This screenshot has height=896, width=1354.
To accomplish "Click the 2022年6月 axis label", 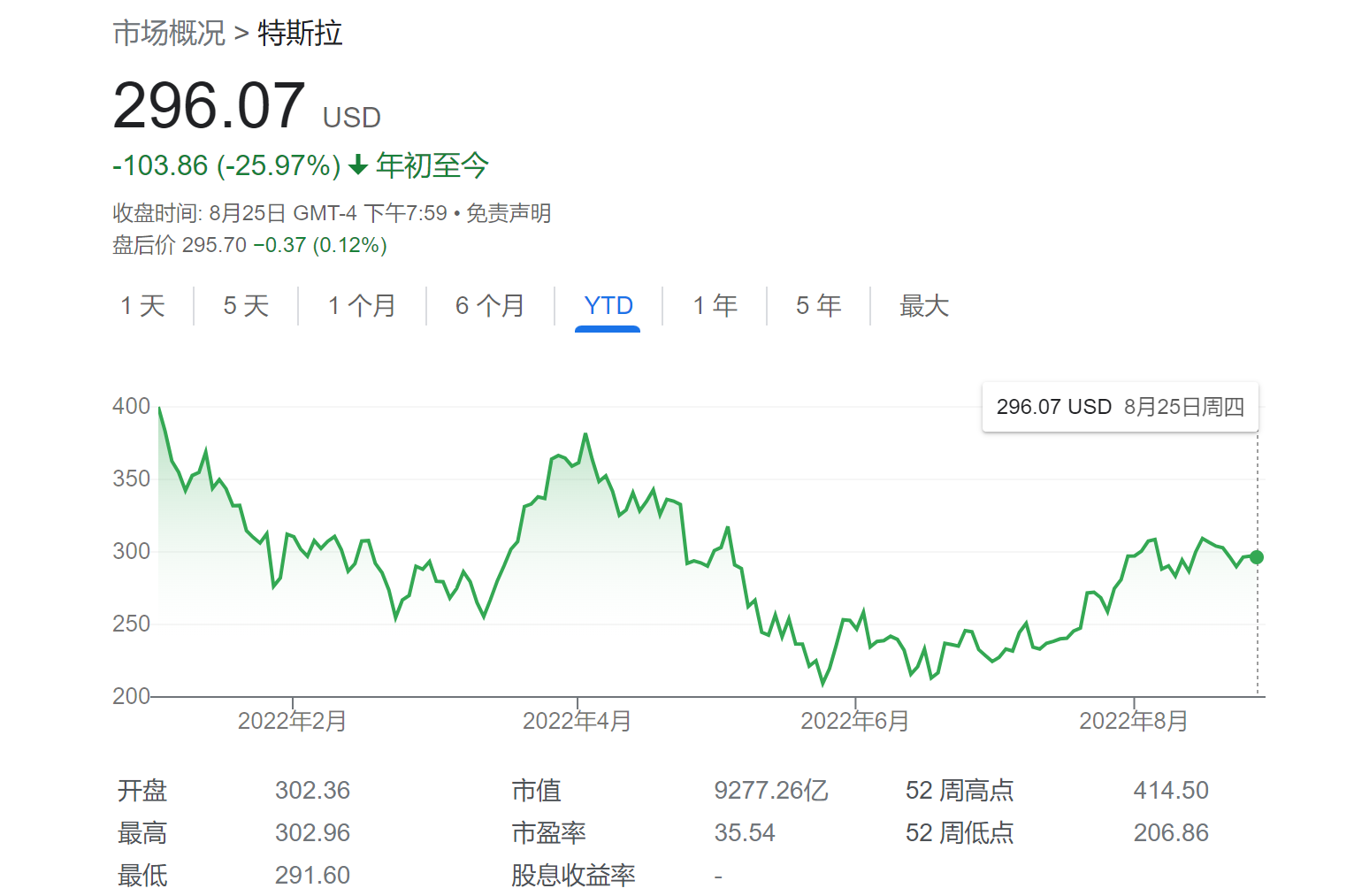I will (856, 721).
